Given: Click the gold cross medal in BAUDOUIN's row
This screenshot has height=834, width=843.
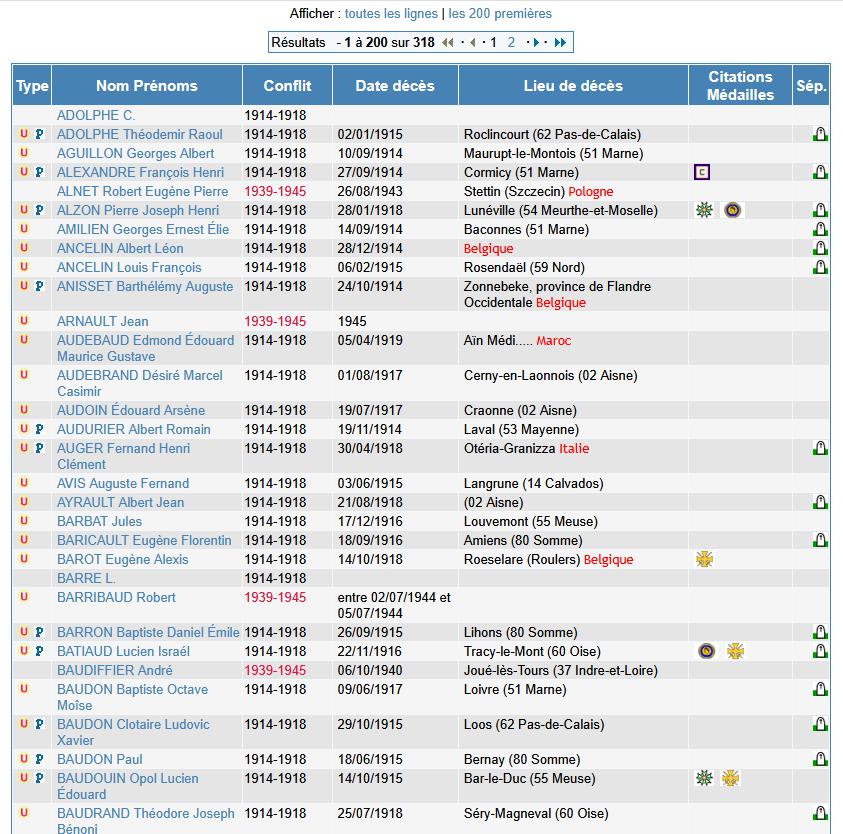Looking at the screenshot, I should pos(731,778).
